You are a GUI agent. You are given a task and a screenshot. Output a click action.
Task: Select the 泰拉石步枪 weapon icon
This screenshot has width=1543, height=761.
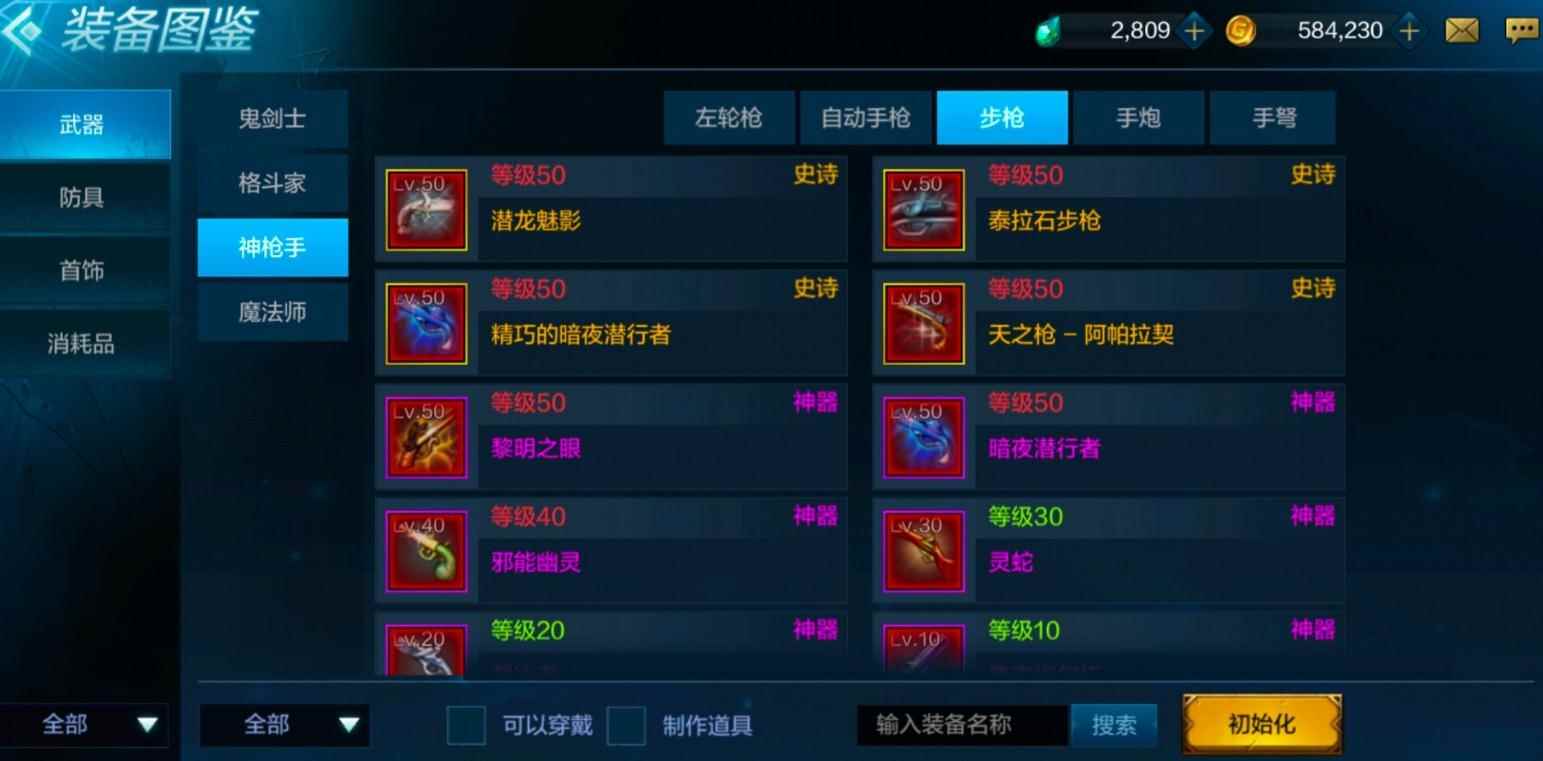924,210
